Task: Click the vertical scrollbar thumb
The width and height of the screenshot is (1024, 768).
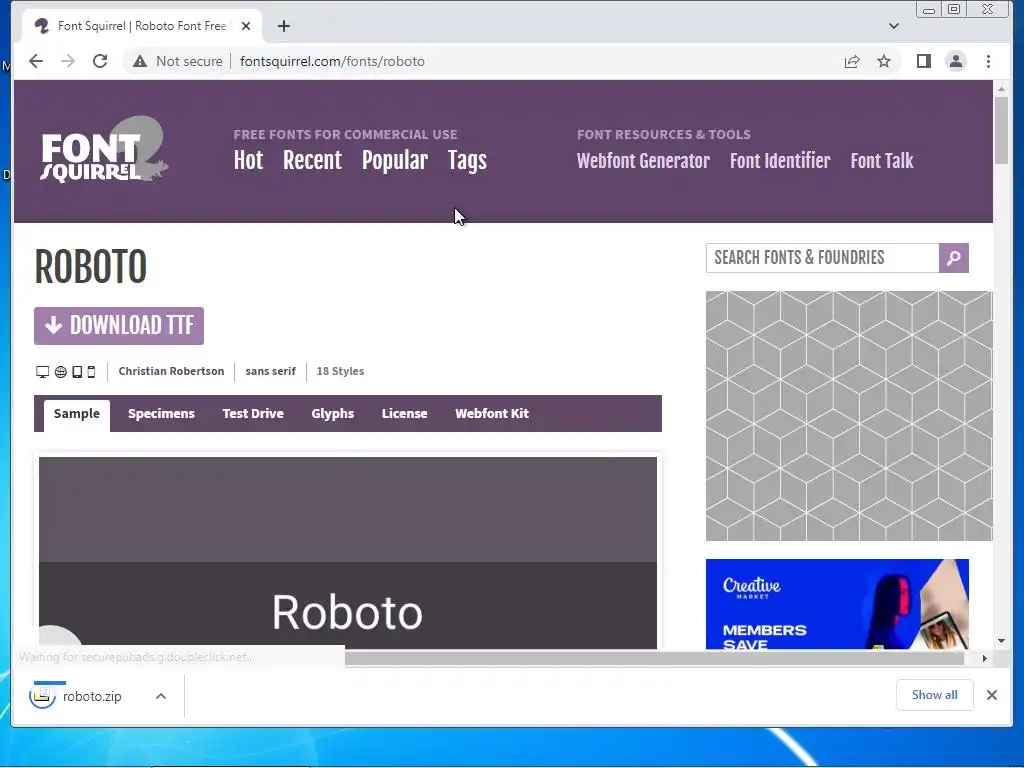Action: 1001,130
